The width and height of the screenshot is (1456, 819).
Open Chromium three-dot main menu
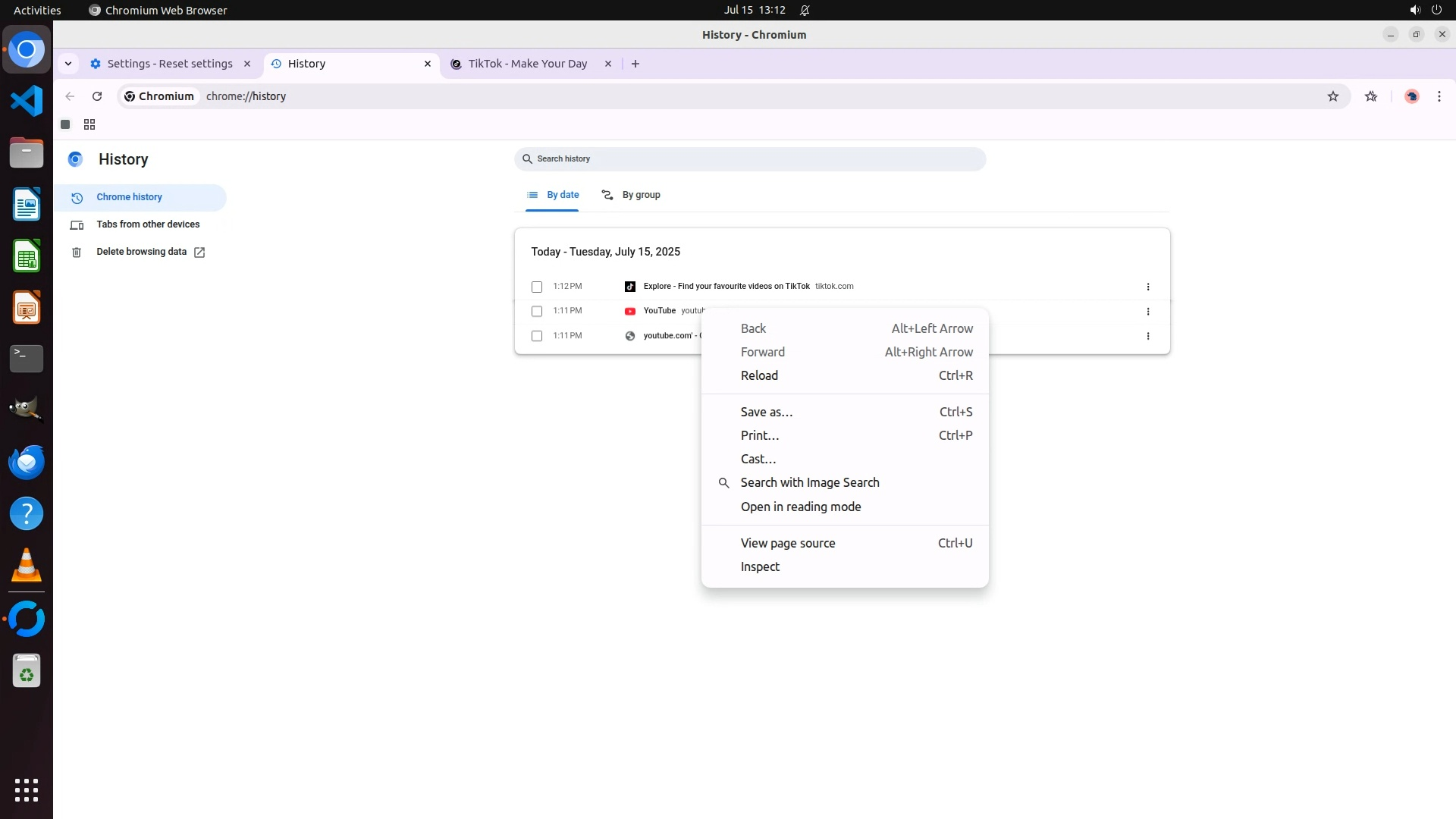click(1439, 96)
